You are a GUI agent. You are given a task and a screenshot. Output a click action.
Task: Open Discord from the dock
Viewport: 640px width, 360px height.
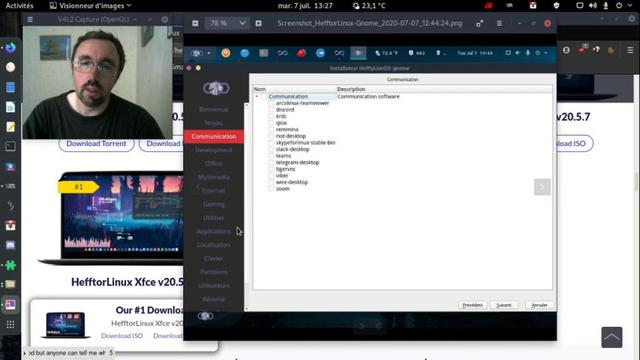pos(10,245)
